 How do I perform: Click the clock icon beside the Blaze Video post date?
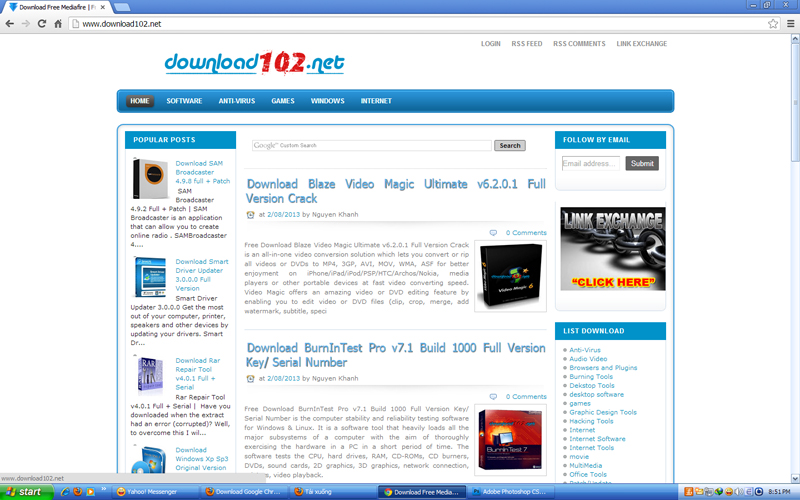(250, 215)
